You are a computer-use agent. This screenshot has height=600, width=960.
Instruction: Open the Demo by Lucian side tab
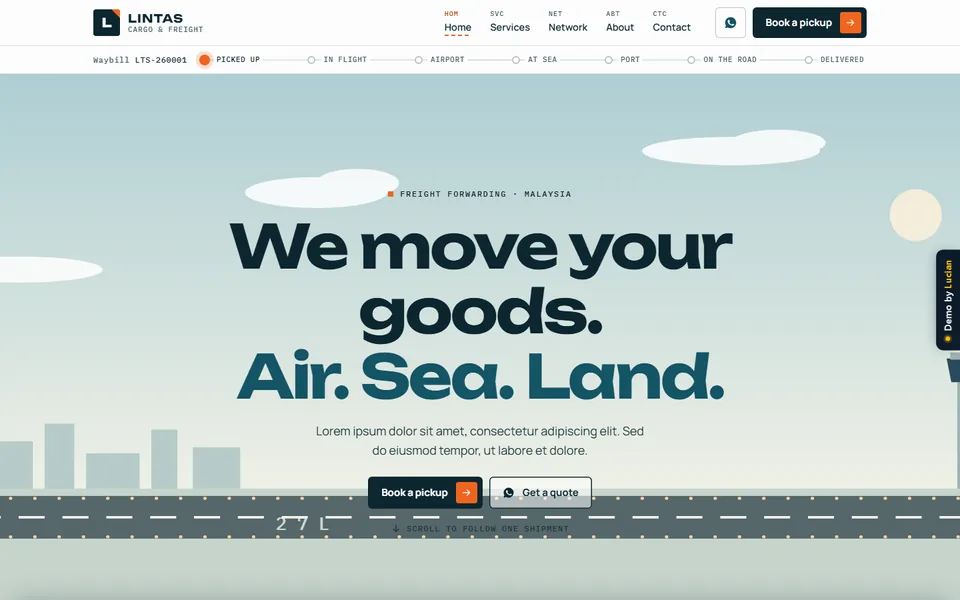coord(948,300)
